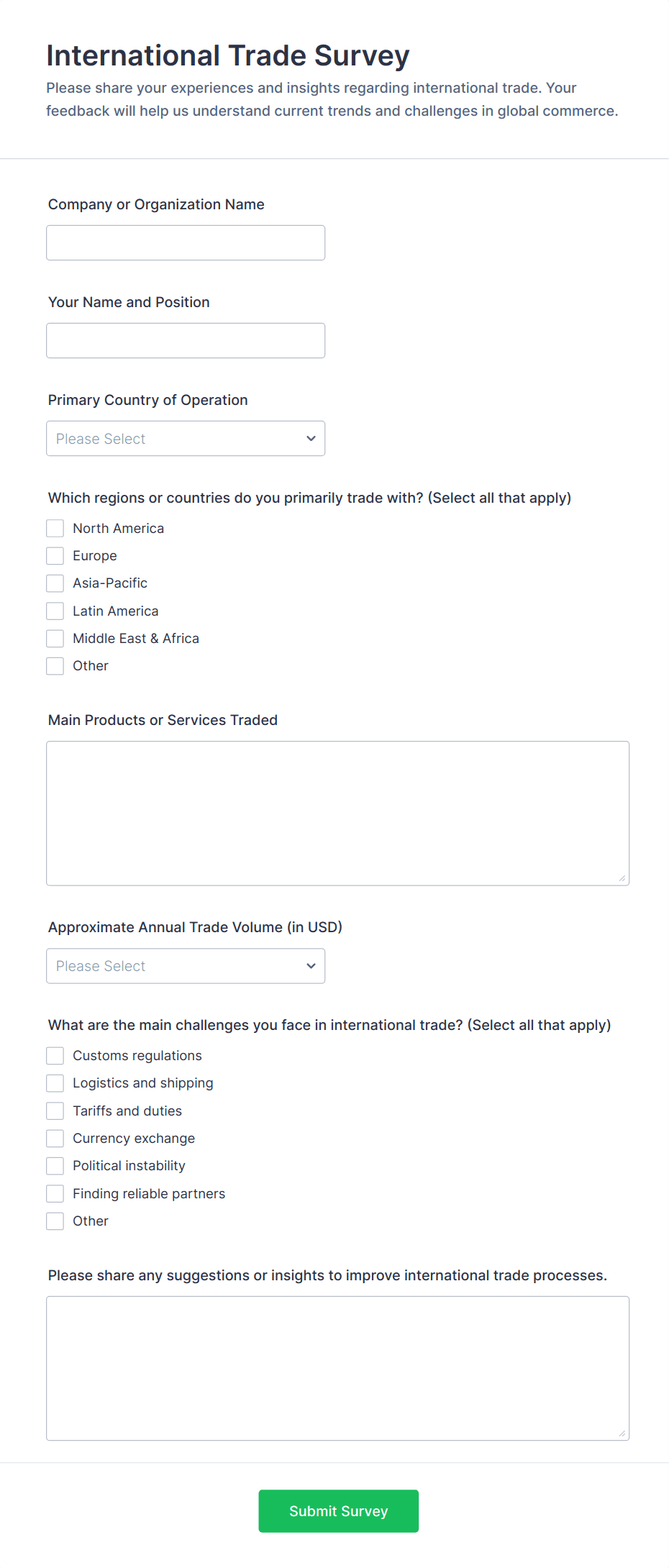669x1568 pixels.
Task: Click the Company or Organization Name field
Action: (185, 242)
